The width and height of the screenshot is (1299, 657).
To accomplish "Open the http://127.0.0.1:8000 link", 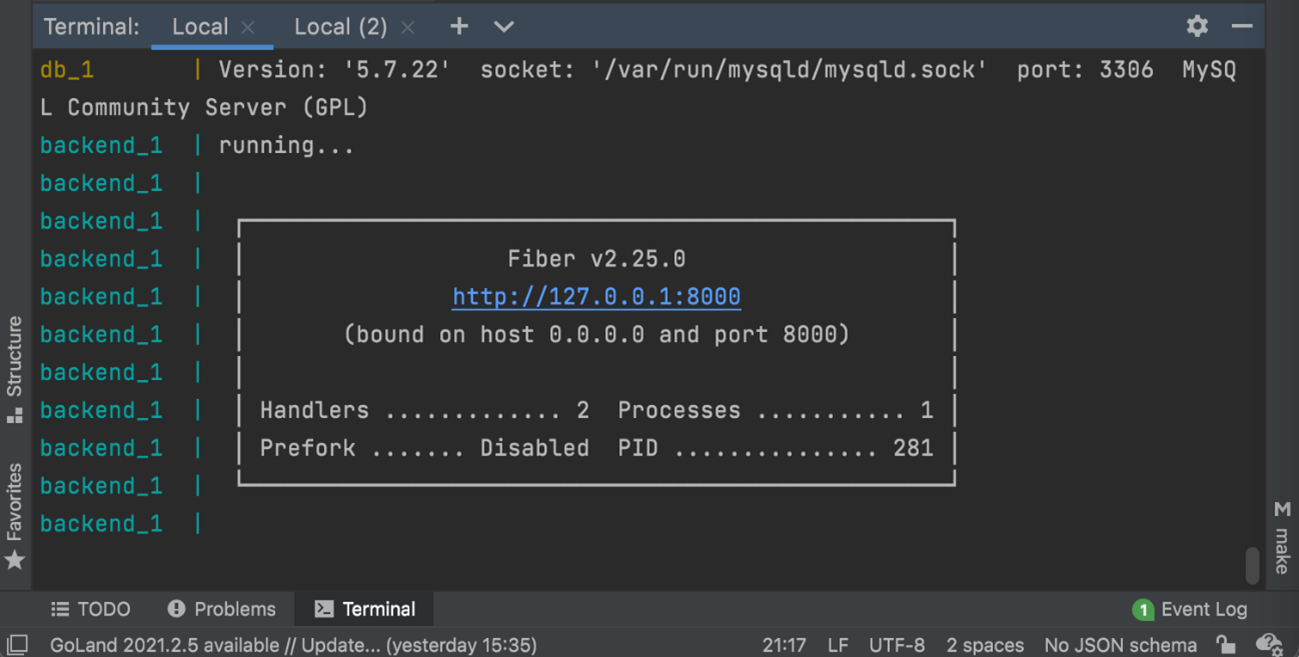I will point(596,297).
